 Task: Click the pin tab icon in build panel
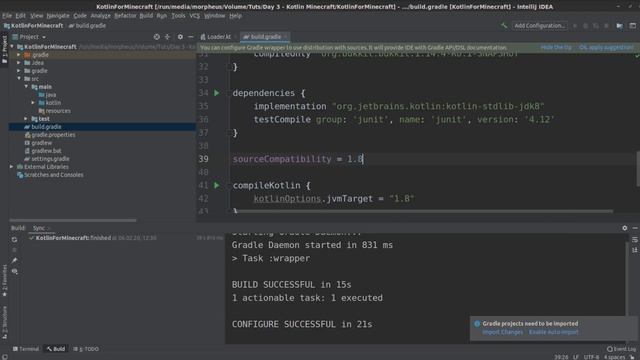click(15, 260)
